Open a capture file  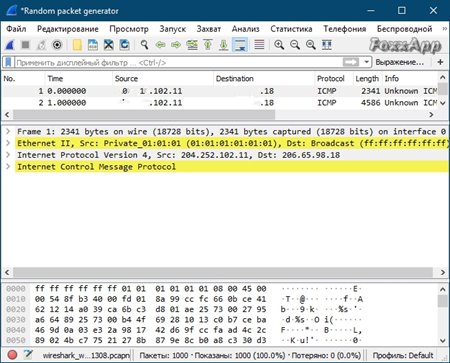tap(77, 45)
